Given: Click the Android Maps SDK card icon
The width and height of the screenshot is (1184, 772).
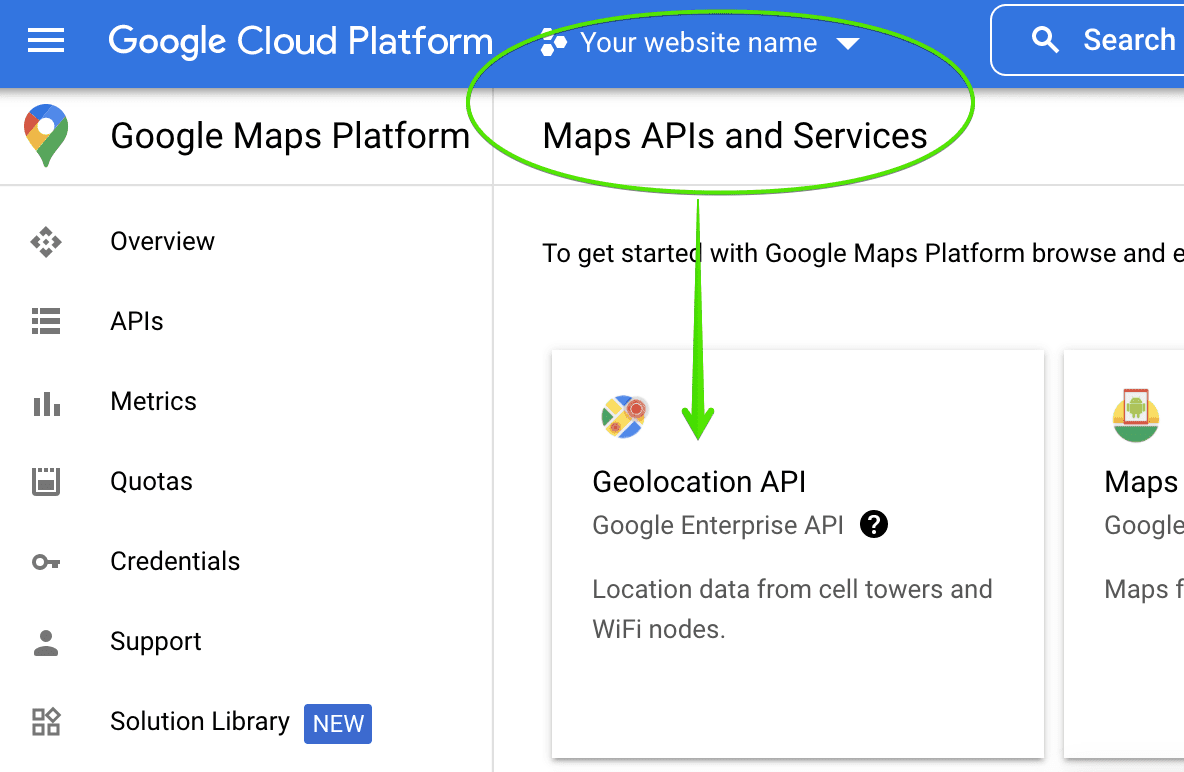Looking at the screenshot, I should point(1135,416).
